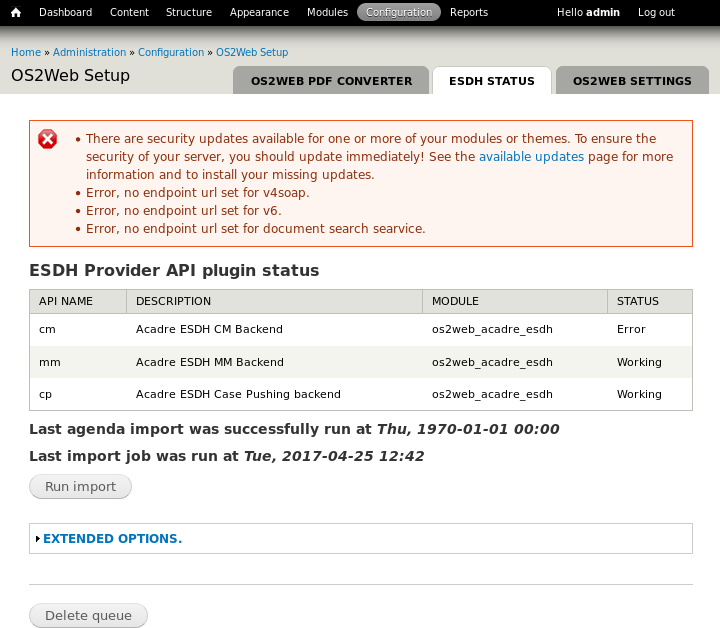The height and width of the screenshot is (628, 720).
Task: Click module name in the cp row
Action: [x=492, y=394]
